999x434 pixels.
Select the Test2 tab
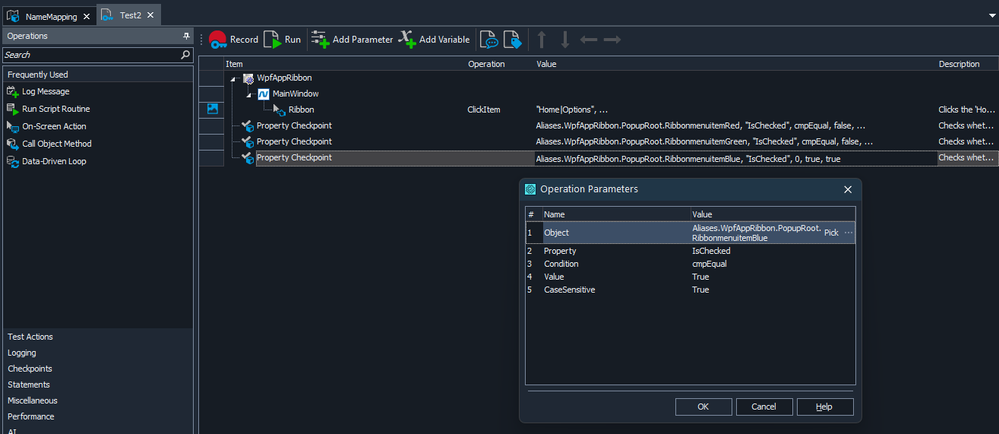tap(130, 15)
